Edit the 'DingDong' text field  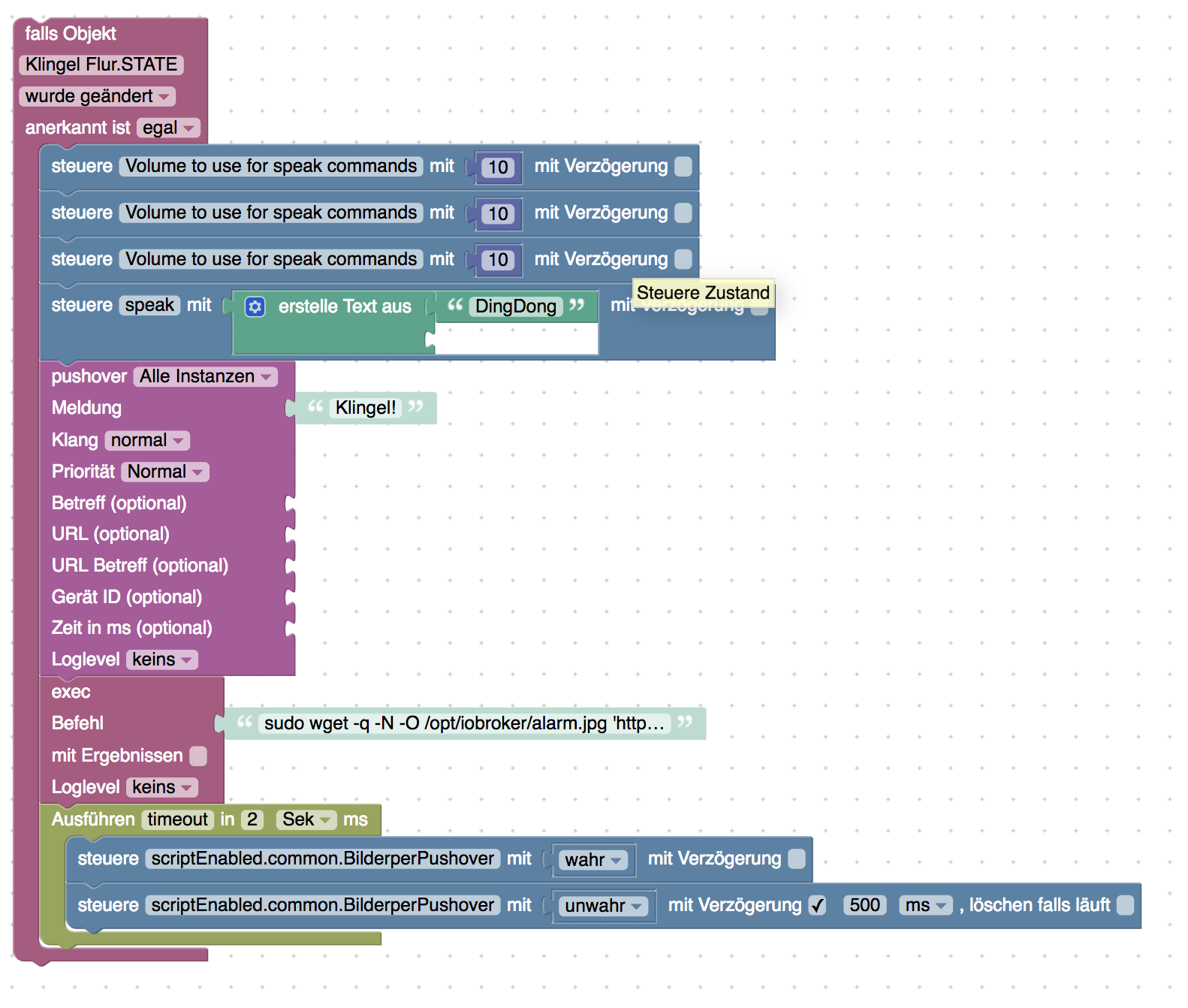(x=516, y=306)
